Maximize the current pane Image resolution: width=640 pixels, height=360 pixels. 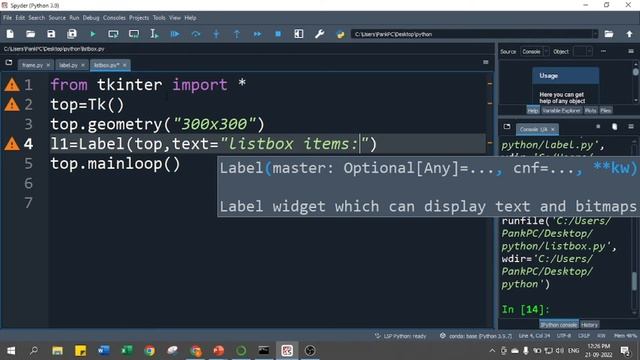299,34
